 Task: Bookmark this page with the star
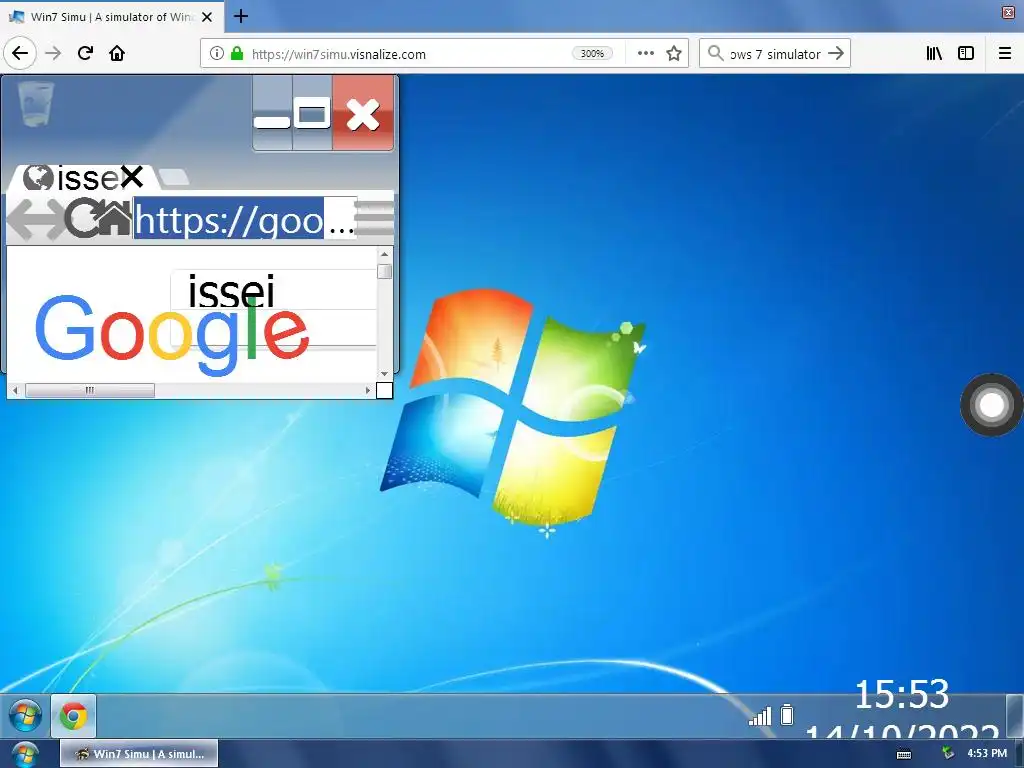[674, 54]
